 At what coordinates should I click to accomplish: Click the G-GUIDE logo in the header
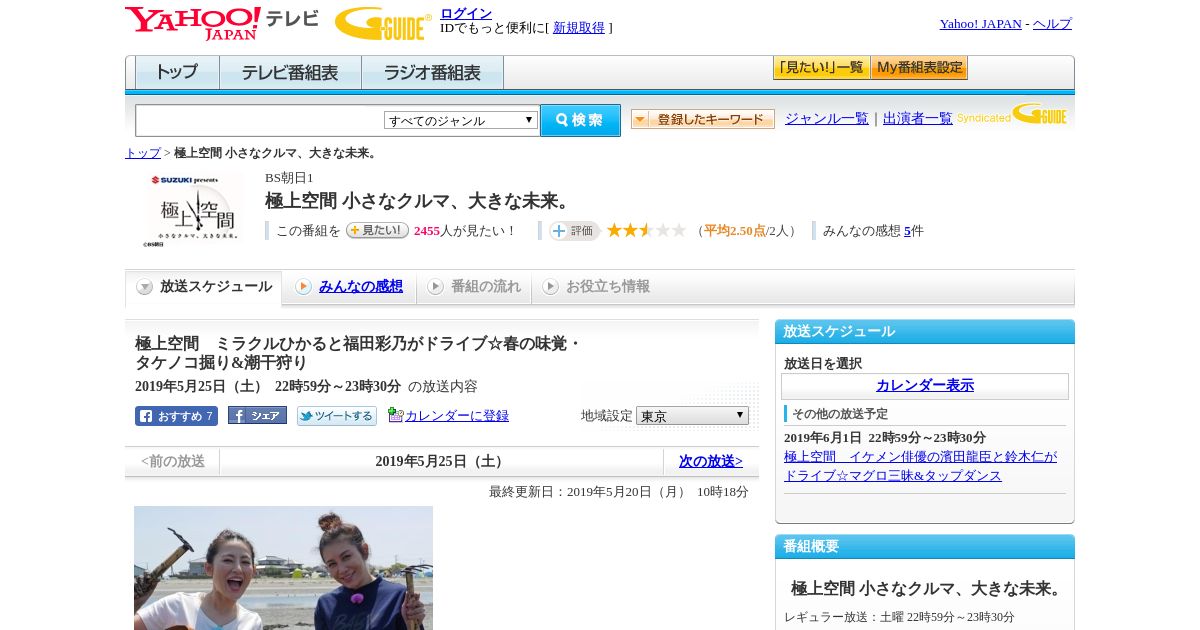383,23
